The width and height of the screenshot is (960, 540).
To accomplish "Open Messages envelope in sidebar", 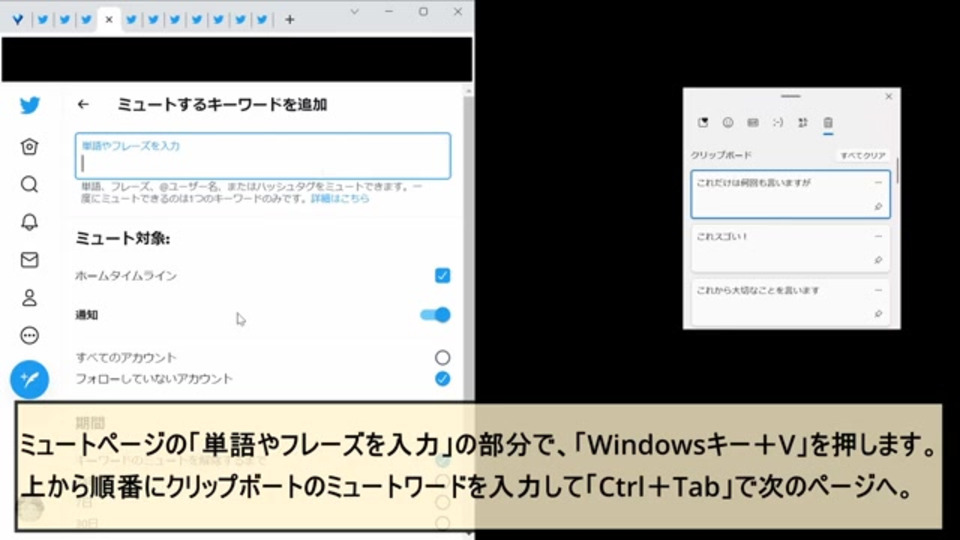I will click(29, 260).
